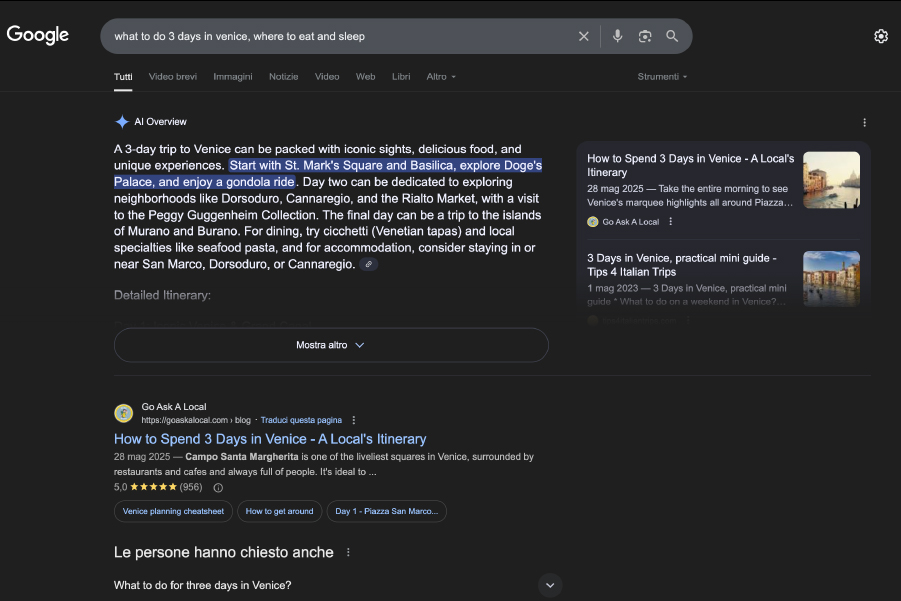Click the highlighted St. Mark's Square text

tap(328, 174)
